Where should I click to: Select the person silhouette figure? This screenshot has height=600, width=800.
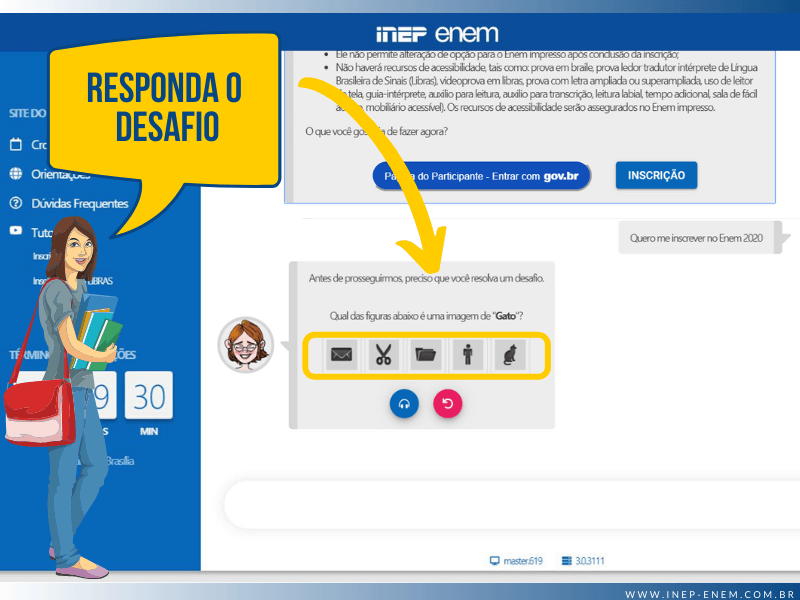tap(468, 355)
